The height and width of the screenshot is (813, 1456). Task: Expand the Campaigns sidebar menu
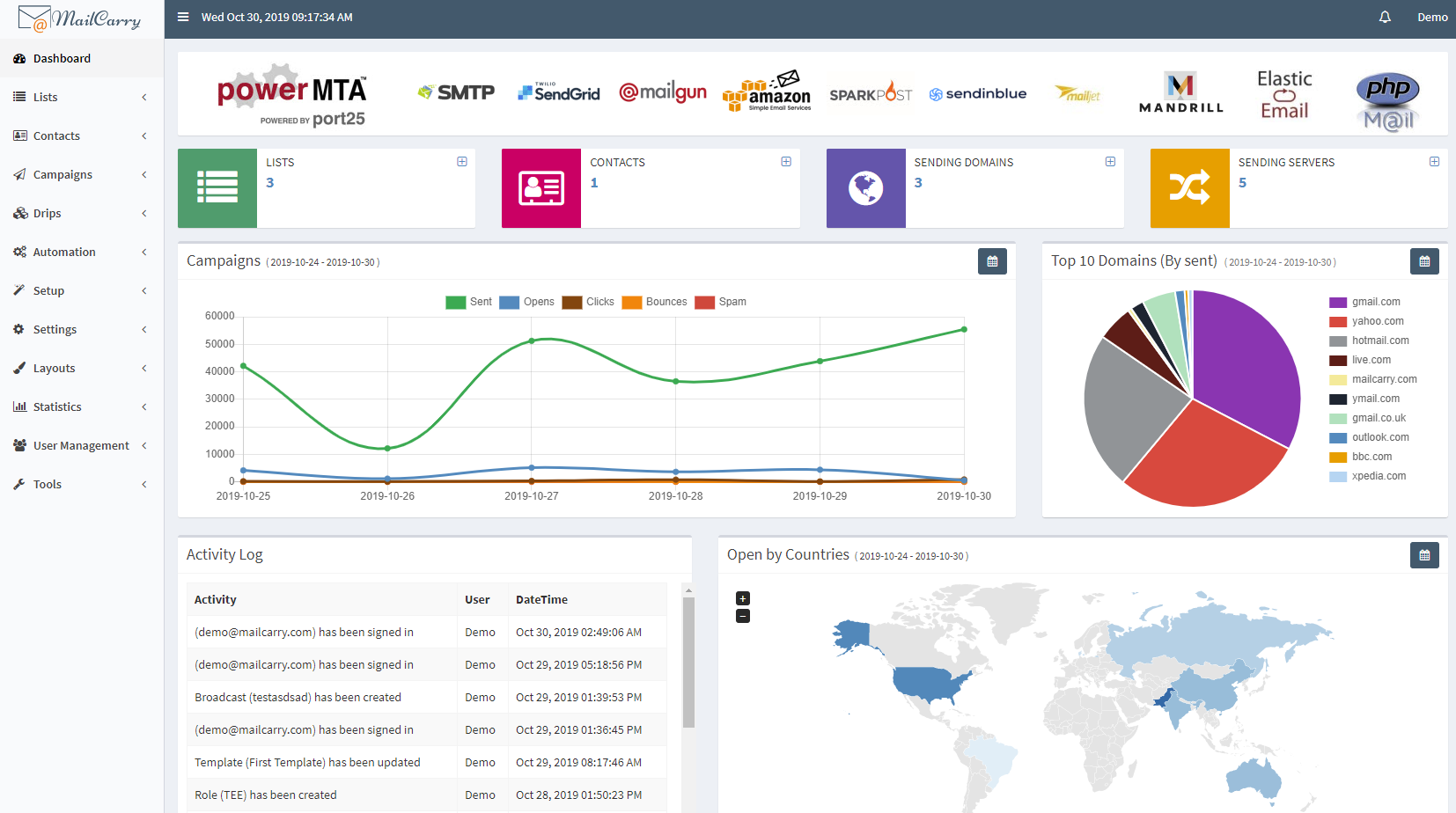[x=63, y=174]
